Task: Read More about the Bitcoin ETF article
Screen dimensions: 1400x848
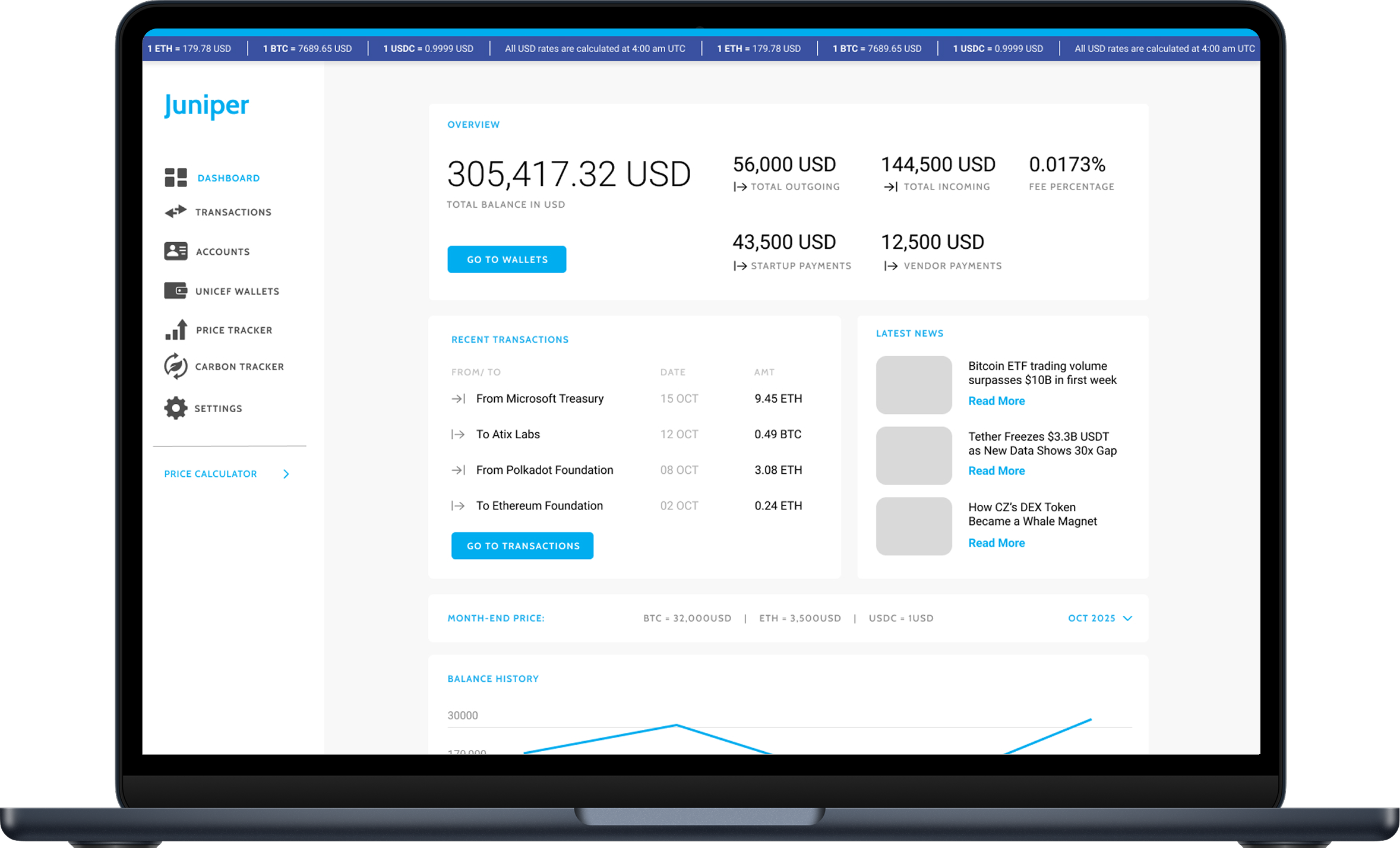Action: (x=996, y=401)
